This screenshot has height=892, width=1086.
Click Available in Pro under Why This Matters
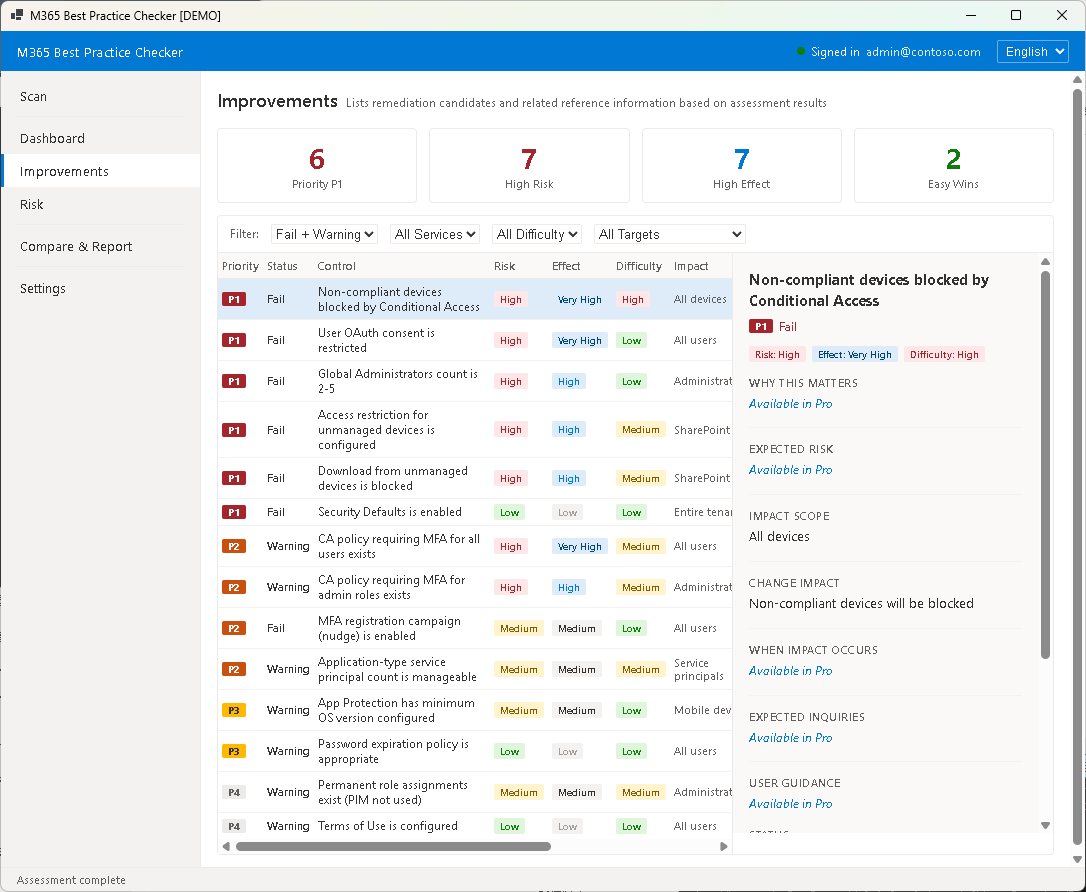click(790, 404)
